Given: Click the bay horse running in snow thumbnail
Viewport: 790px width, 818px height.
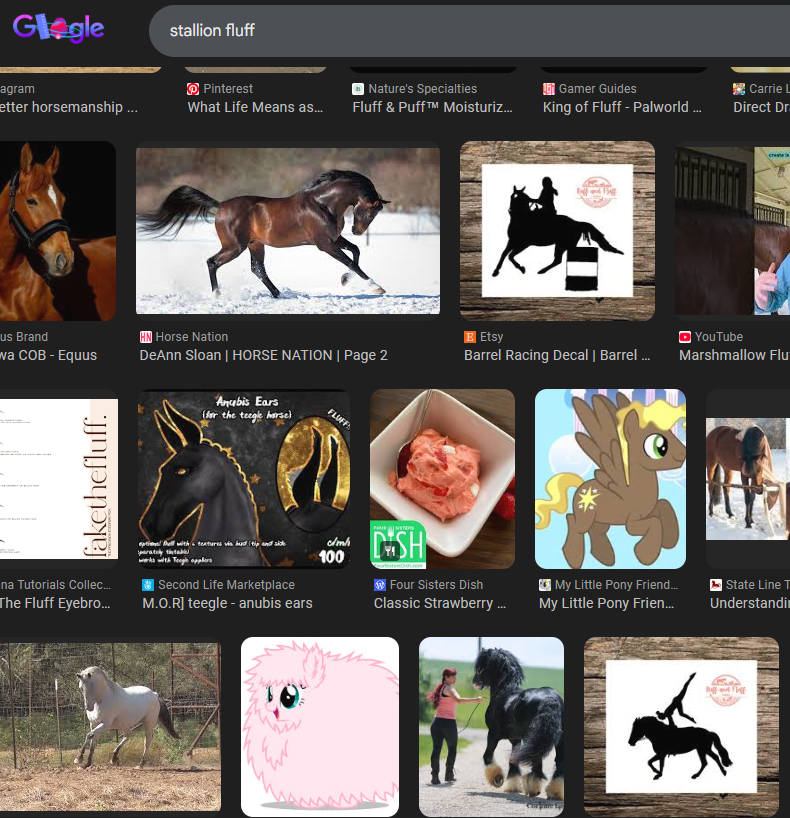Looking at the screenshot, I should pyautogui.click(x=288, y=231).
